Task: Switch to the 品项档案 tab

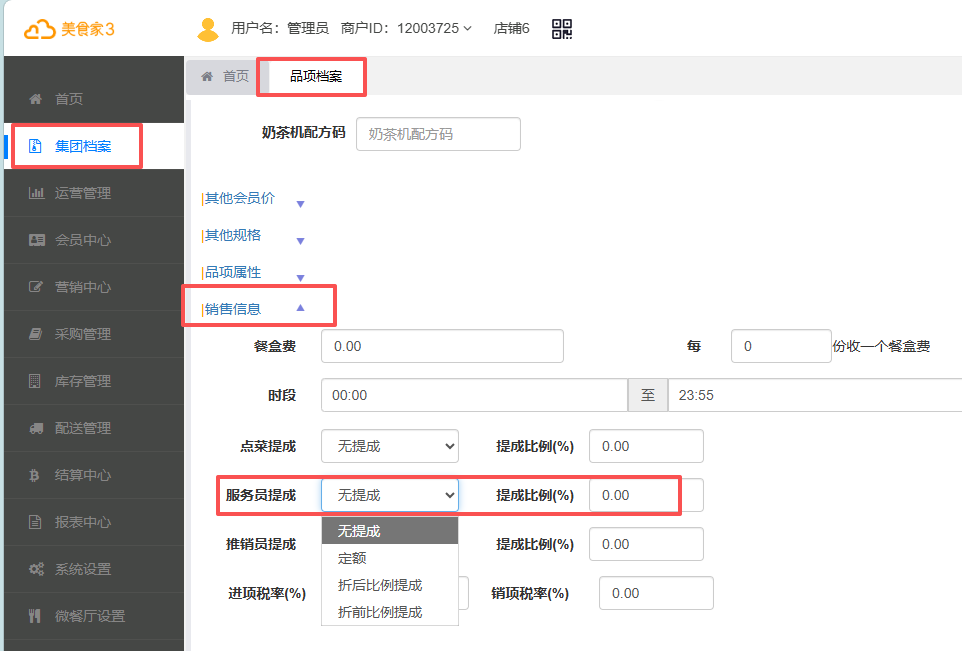Action: click(x=316, y=76)
